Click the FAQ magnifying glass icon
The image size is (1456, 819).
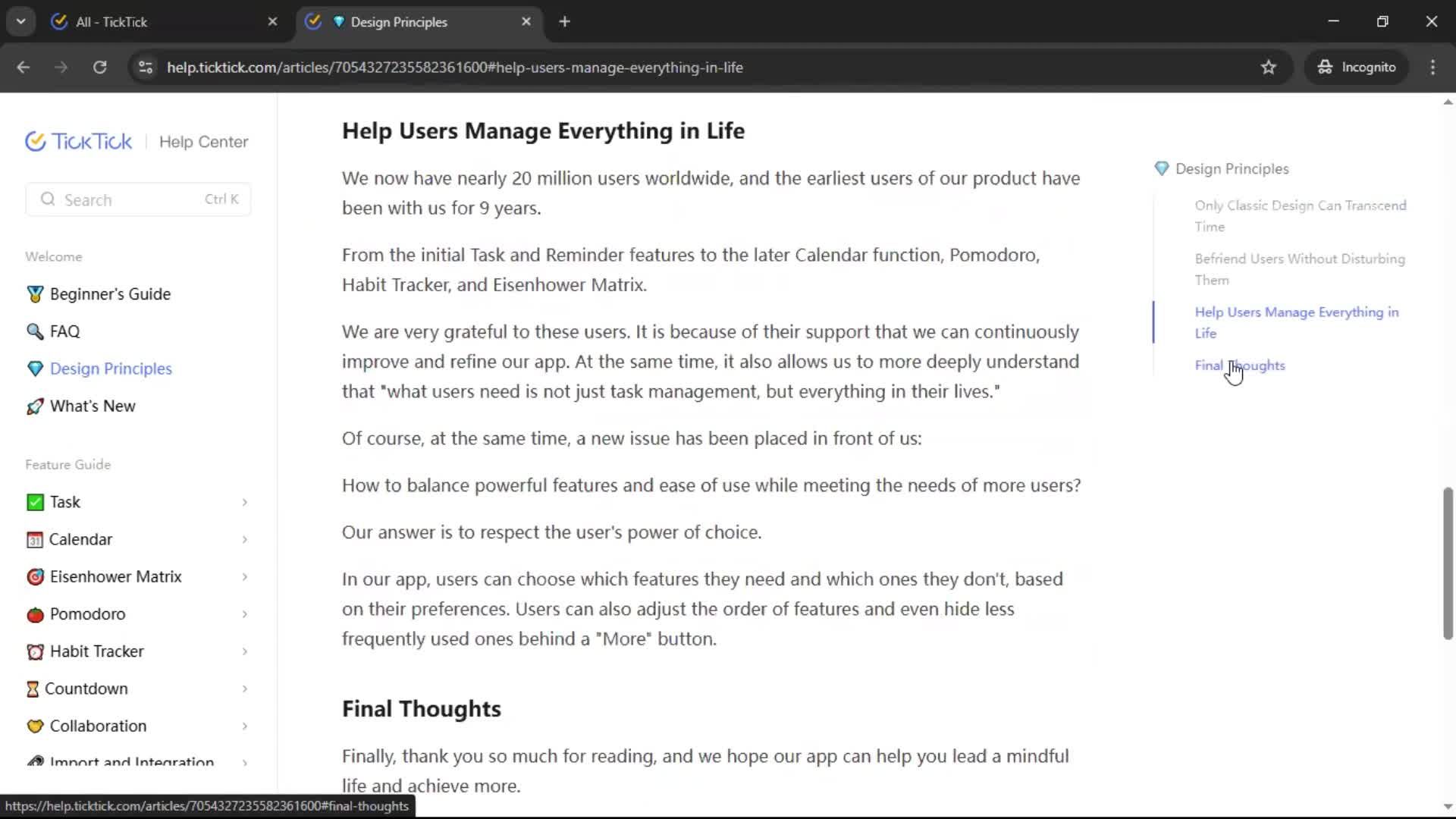[35, 331]
